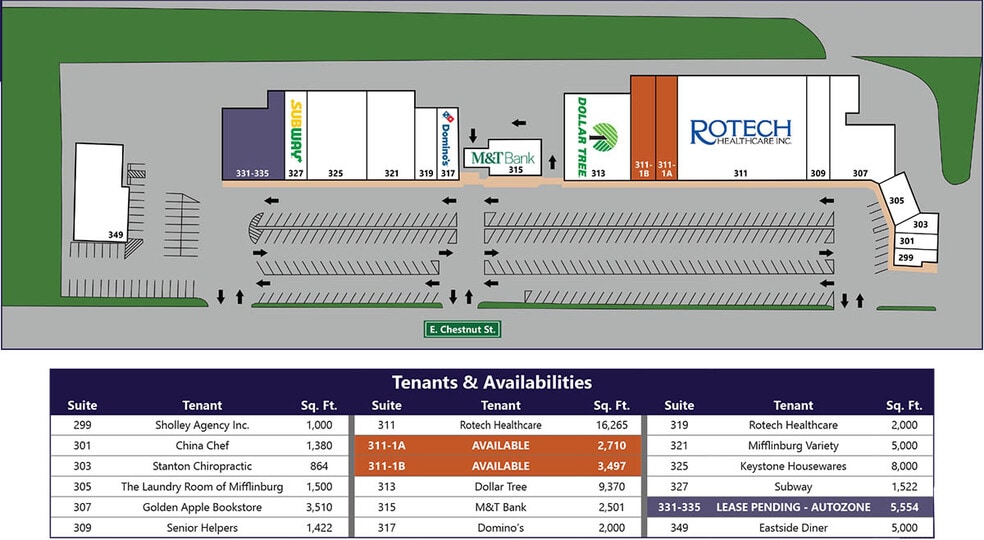Click Keystone Housewares in the tenant table

[792, 466]
